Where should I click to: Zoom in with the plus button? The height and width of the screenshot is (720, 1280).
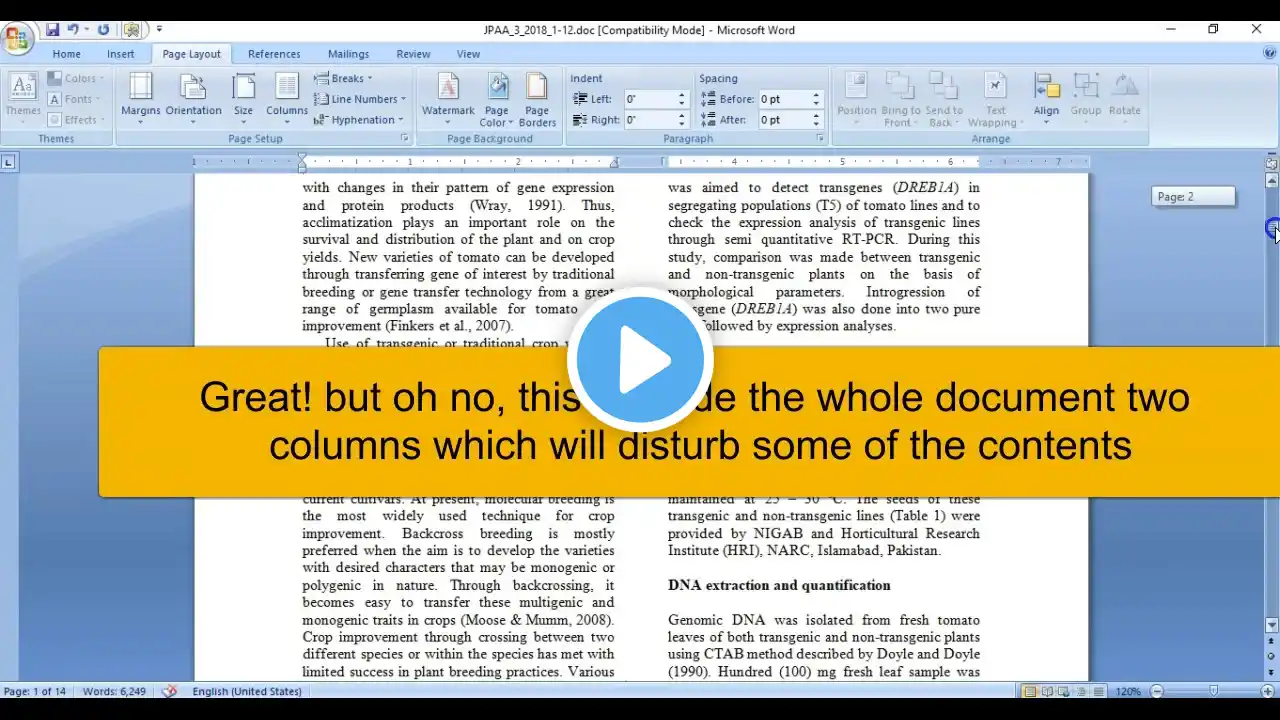[1268, 691]
